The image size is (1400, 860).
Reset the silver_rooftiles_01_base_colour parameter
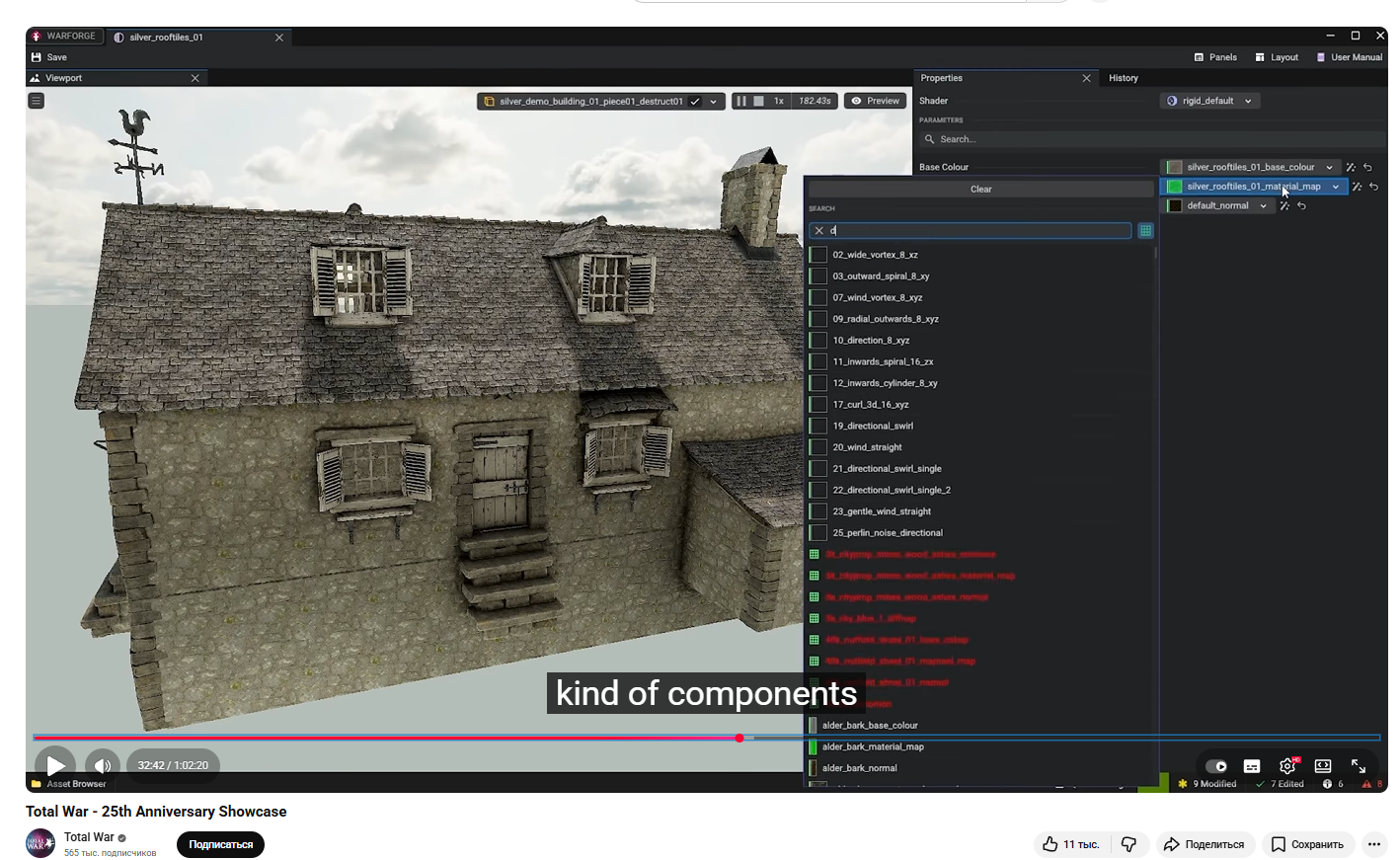click(1367, 168)
